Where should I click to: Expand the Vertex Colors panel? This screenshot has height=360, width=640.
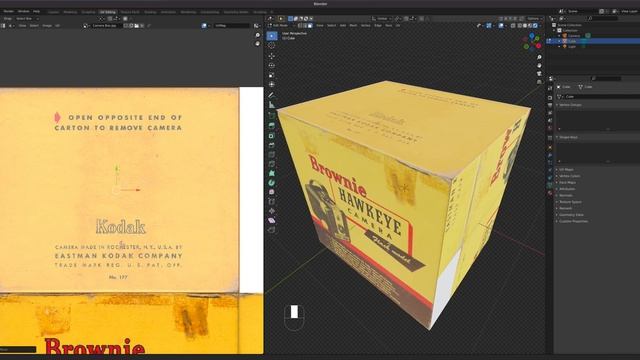[x=569, y=176]
